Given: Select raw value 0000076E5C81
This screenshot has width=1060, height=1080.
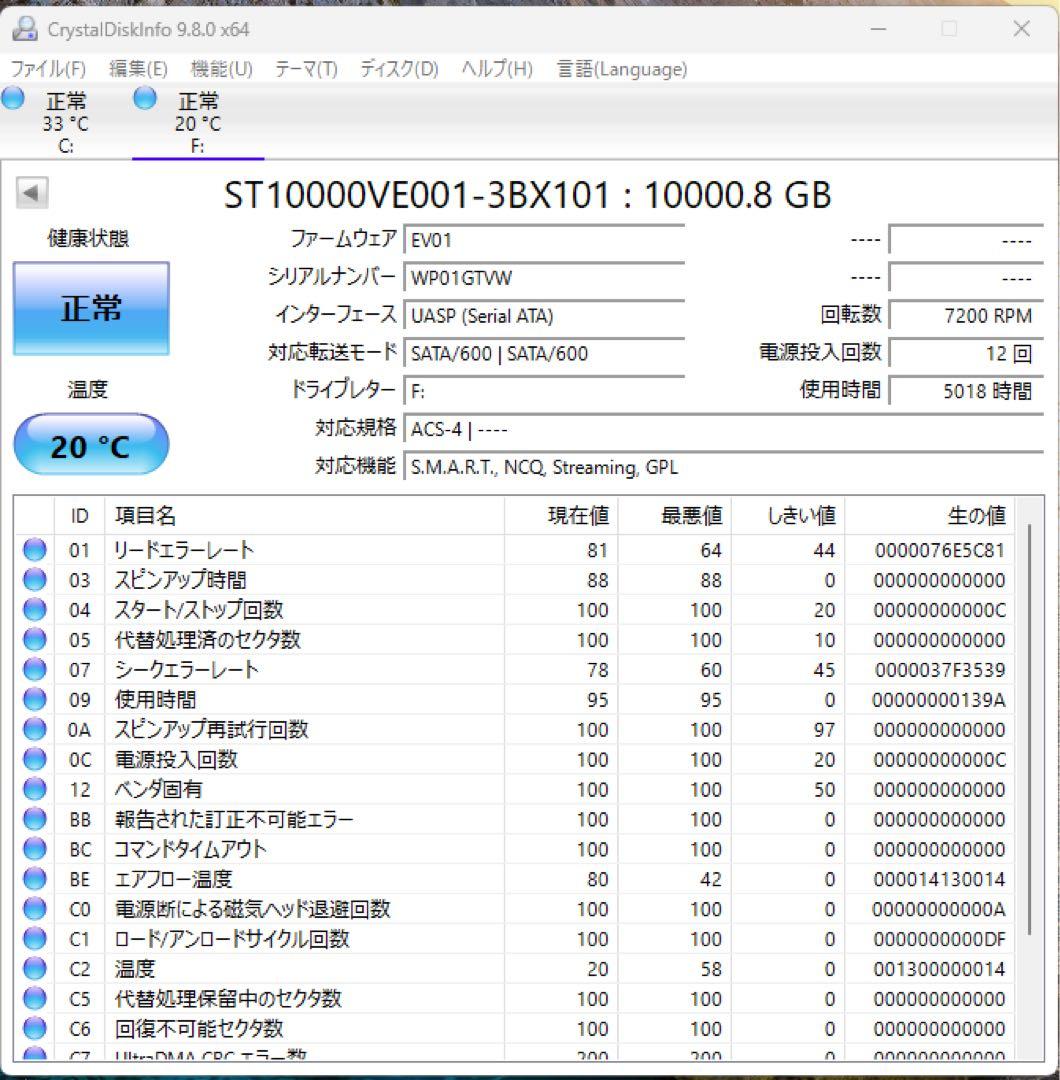Looking at the screenshot, I should [x=939, y=550].
